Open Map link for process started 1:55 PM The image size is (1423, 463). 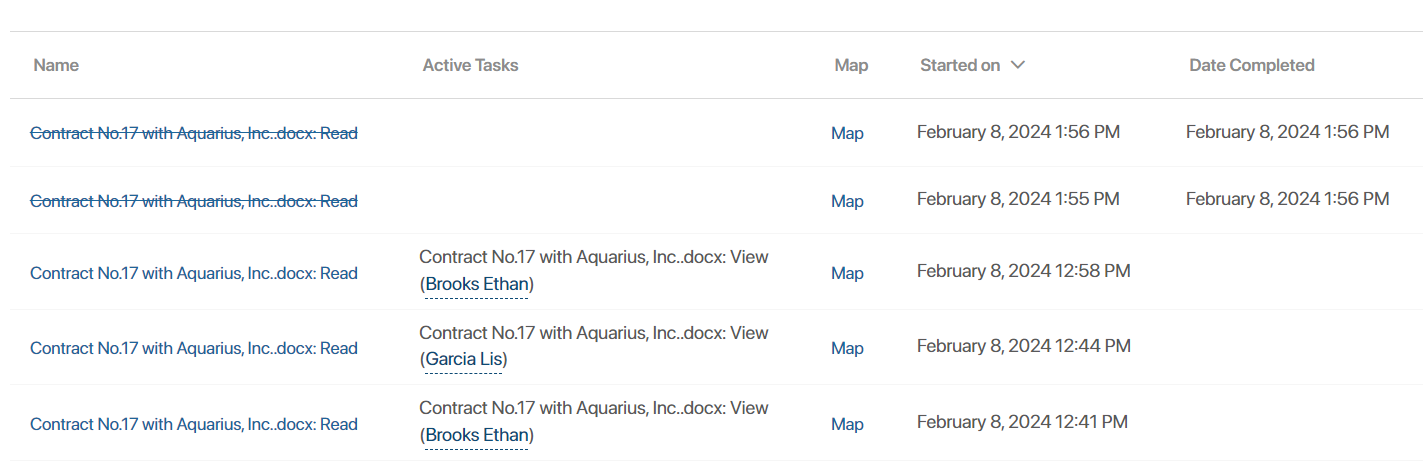click(x=847, y=201)
